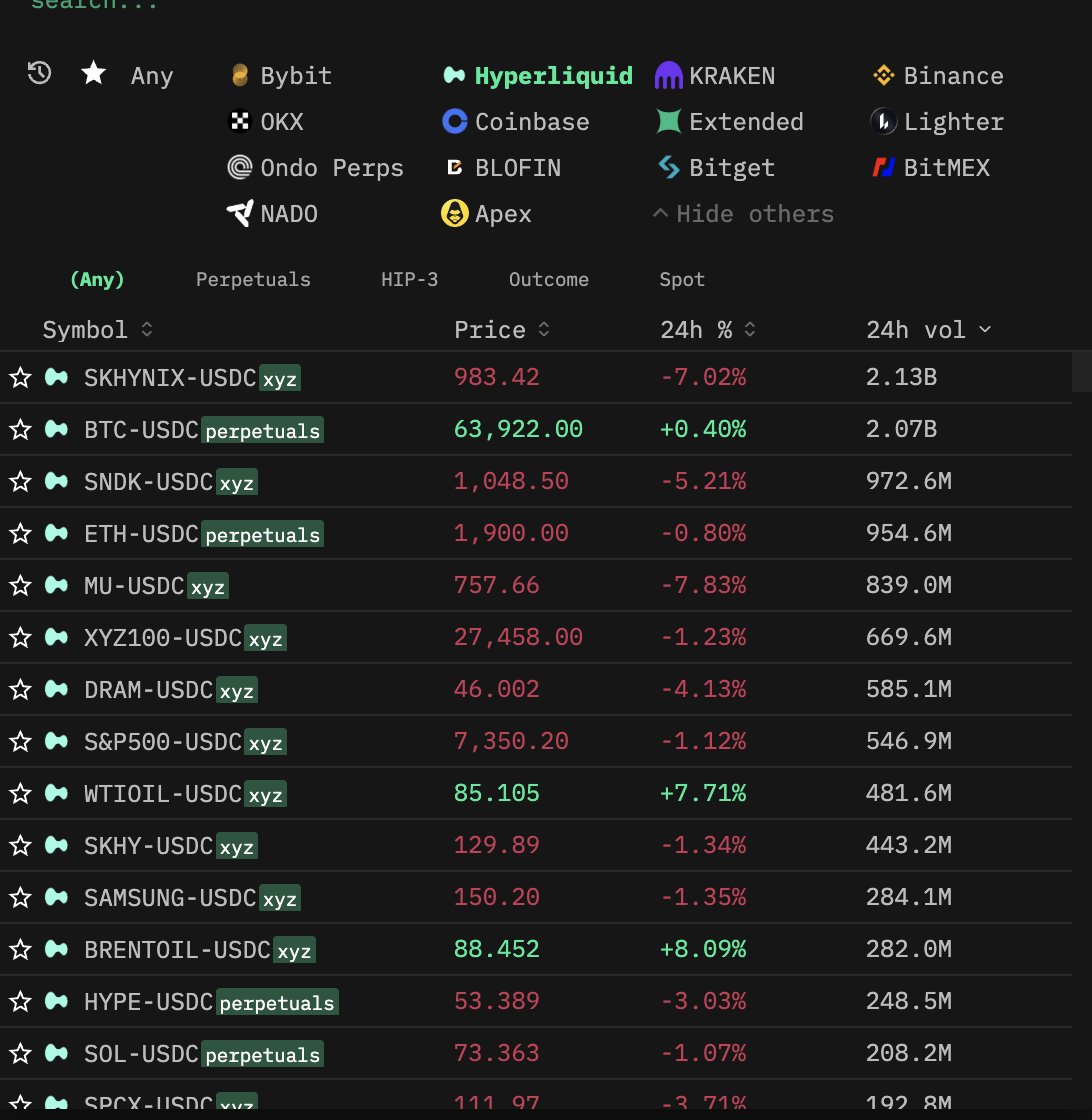
Task: Click the Hyperliquid logo icon
Action: [x=454, y=75]
